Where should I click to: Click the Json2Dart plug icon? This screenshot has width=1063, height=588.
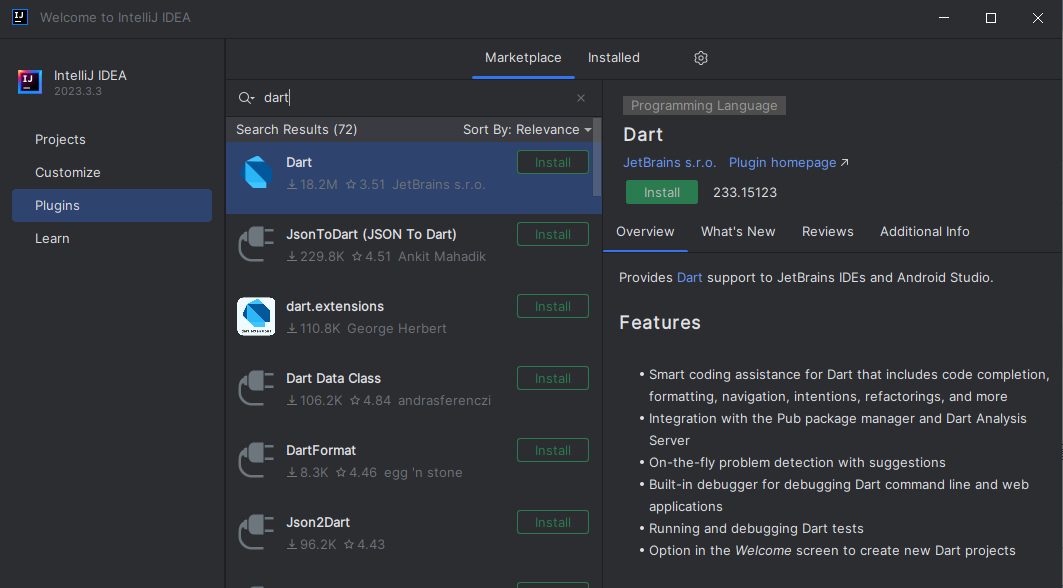coord(256,532)
